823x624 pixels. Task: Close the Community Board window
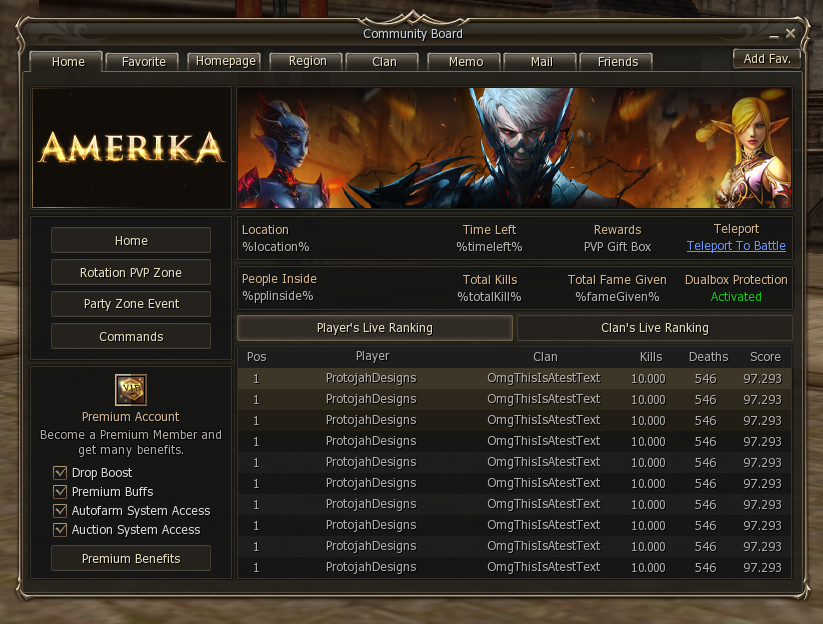(x=790, y=34)
